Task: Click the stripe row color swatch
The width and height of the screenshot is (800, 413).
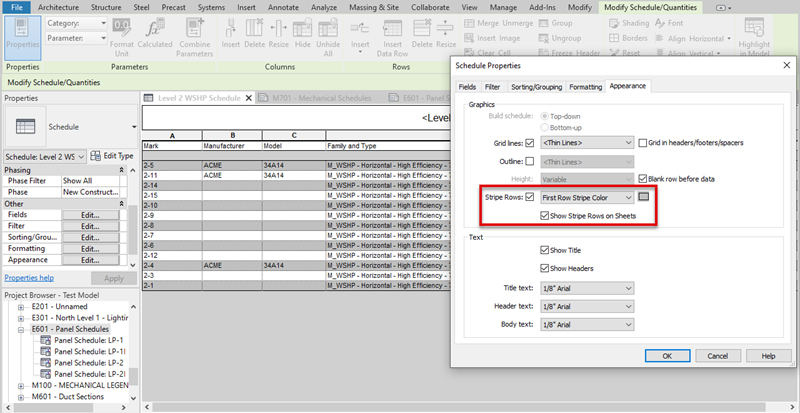Action: (x=643, y=197)
